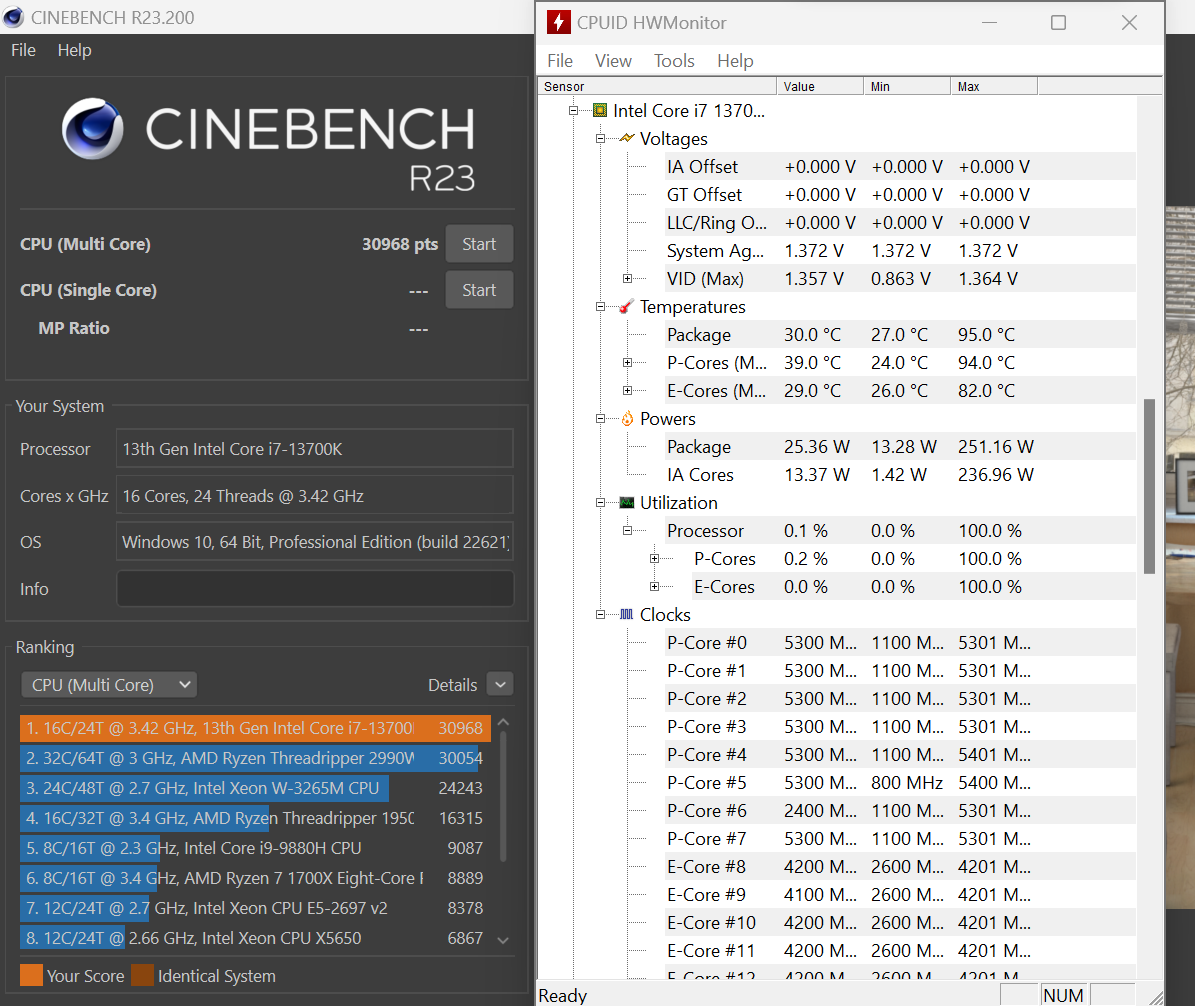Click the Min column header
Viewport: 1195px width, 1006px height.
[907, 86]
